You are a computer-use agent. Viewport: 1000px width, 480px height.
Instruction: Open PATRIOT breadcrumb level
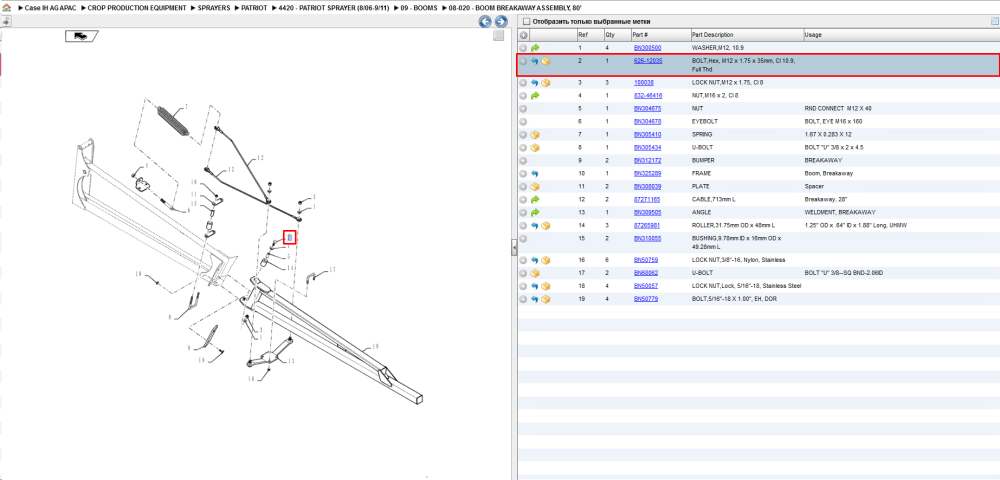(254, 9)
